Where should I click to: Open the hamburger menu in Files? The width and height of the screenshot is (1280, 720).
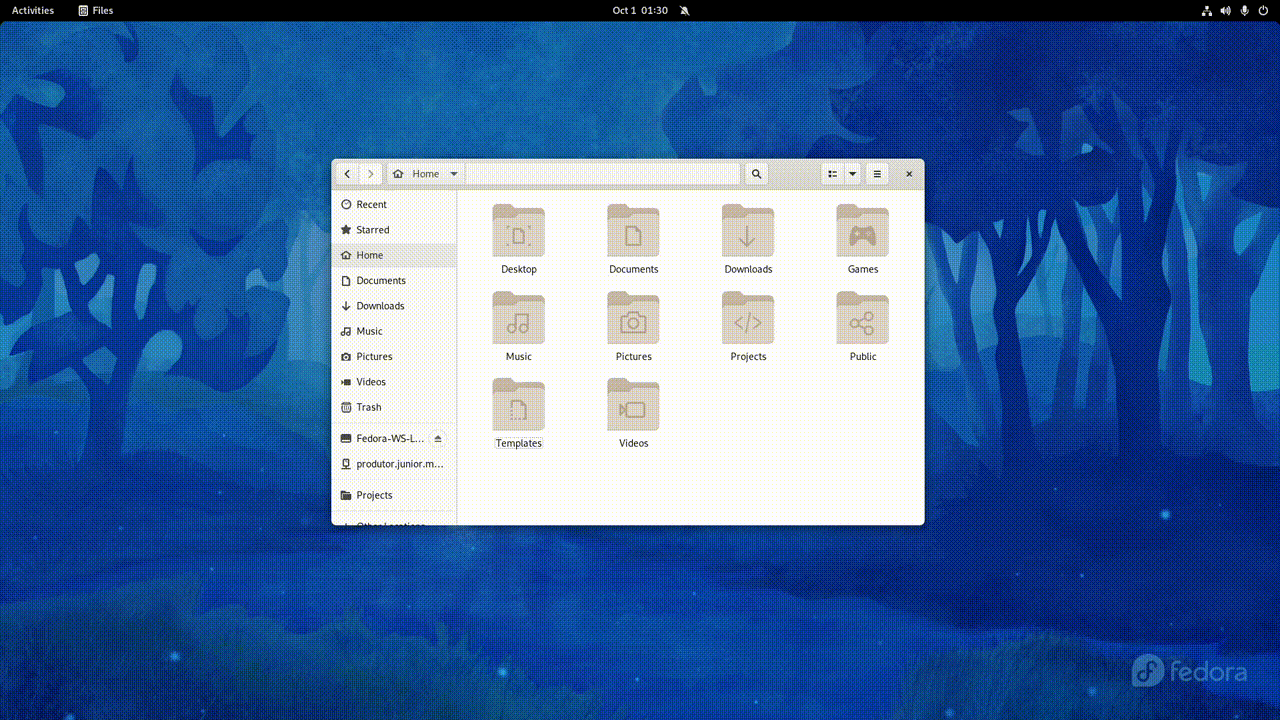pyautogui.click(x=877, y=174)
